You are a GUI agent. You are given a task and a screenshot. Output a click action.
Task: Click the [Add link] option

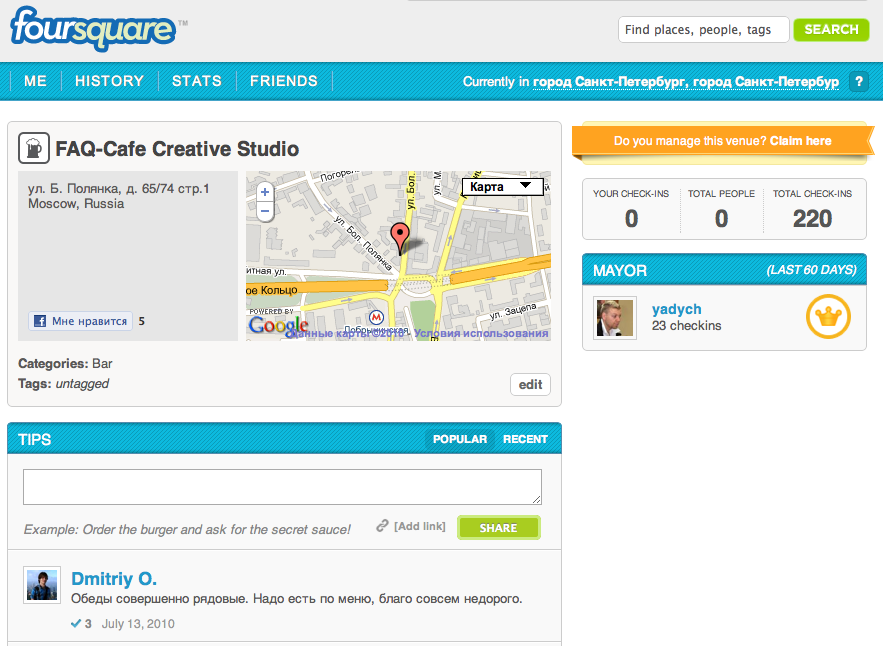420,526
